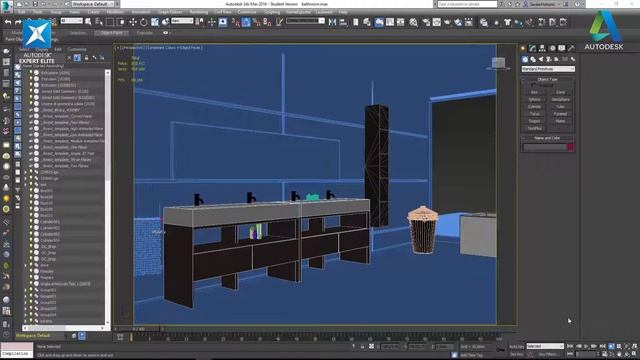This screenshot has width=640, height=360.
Task: Open the Graph Editors menu
Action: point(170,12)
